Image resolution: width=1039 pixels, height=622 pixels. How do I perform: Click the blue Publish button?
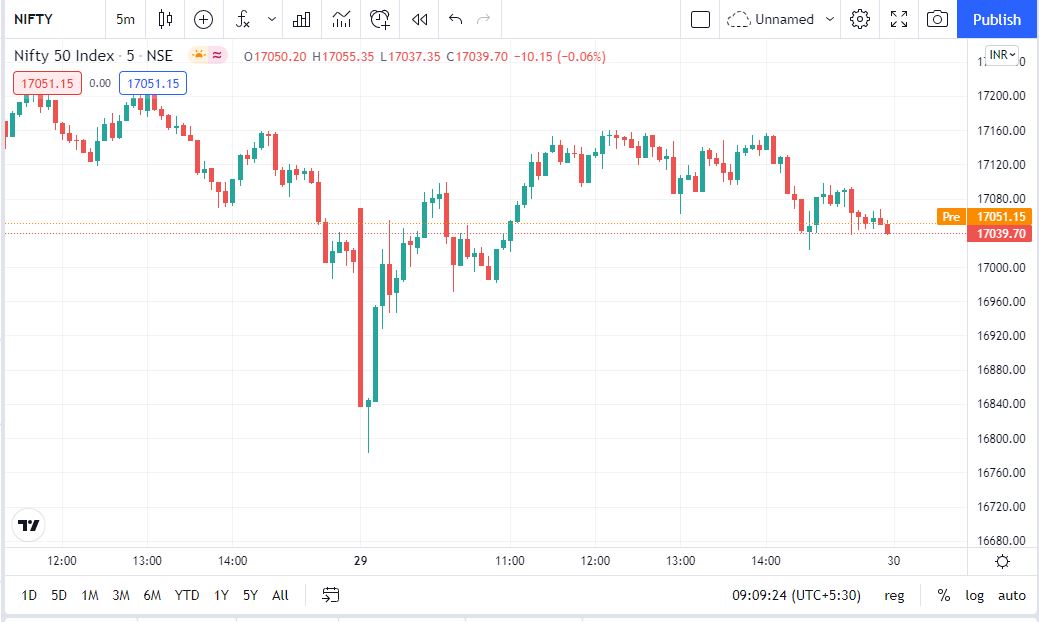click(997, 19)
